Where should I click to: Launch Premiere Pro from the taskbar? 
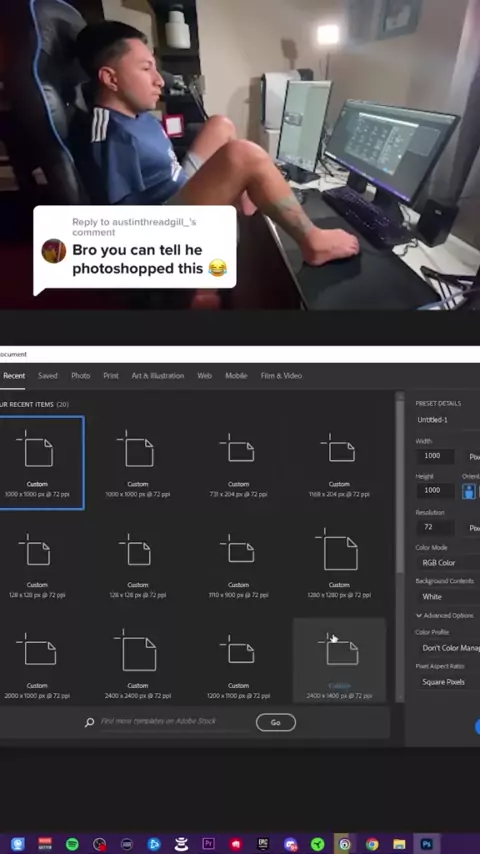(208, 844)
